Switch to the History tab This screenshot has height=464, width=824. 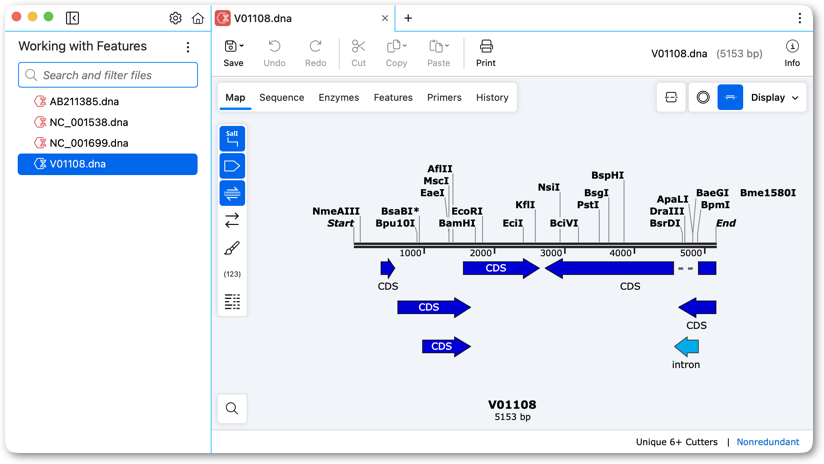(492, 97)
